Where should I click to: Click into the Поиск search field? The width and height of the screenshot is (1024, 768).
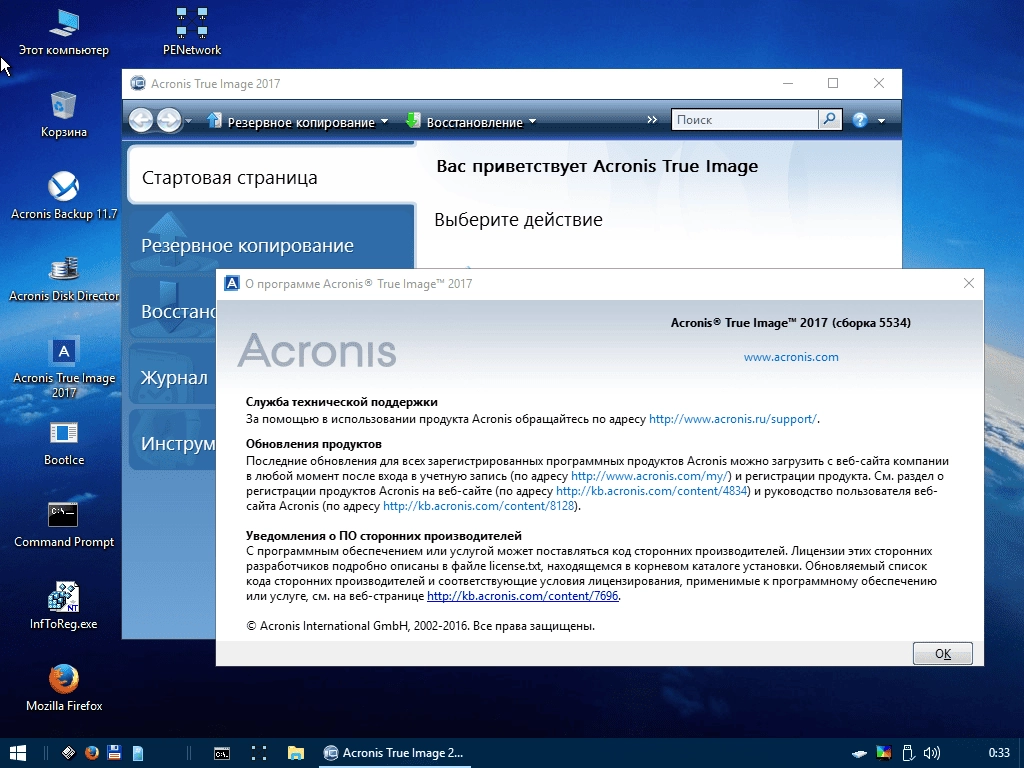pos(744,120)
